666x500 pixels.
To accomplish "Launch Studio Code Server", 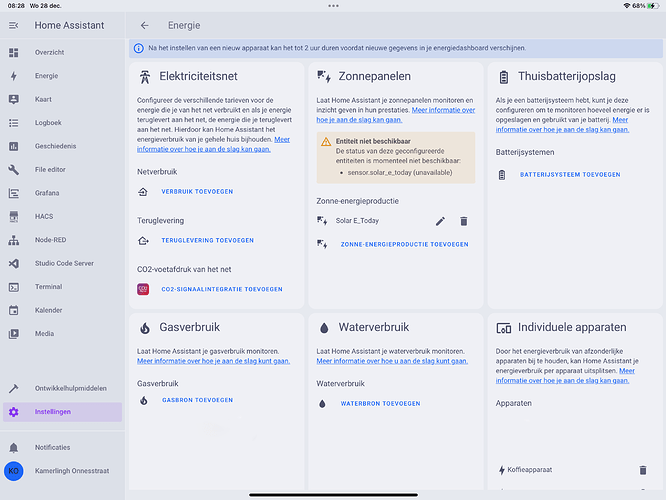I will coord(64,263).
